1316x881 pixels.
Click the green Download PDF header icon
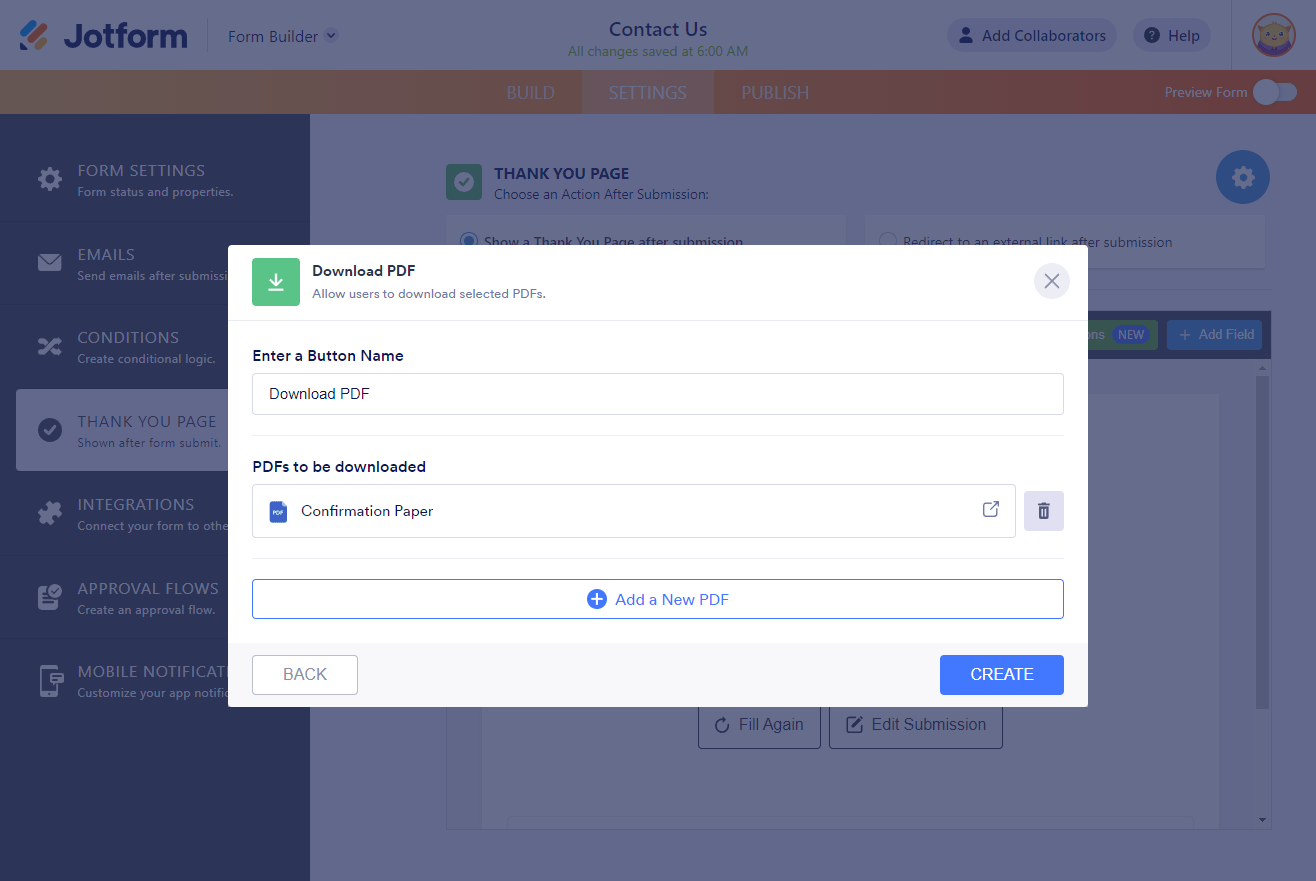pyautogui.click(x=276, y=282)
